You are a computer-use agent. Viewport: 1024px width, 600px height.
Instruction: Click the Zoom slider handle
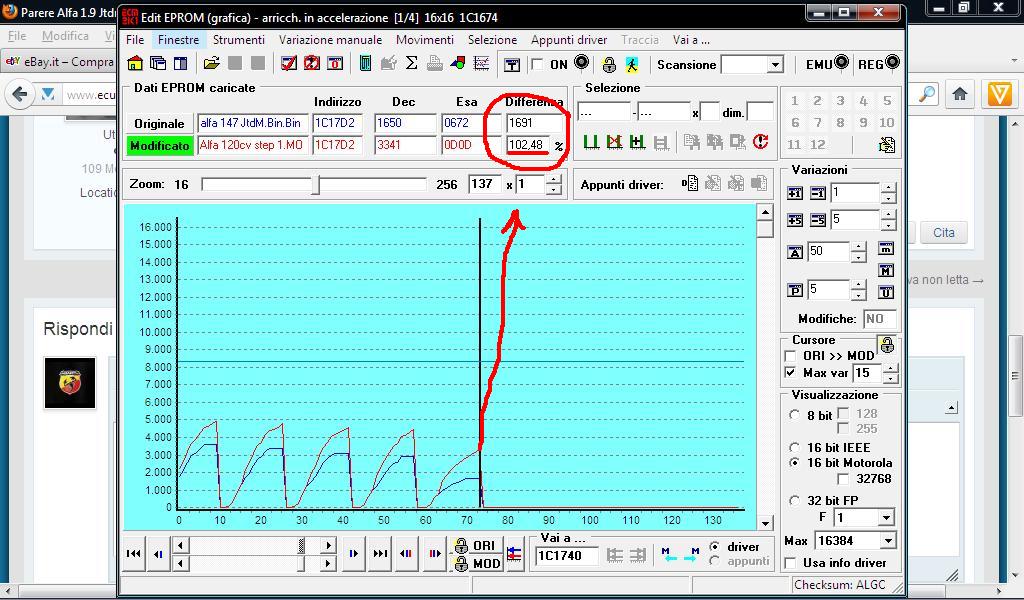click(315, 185)
